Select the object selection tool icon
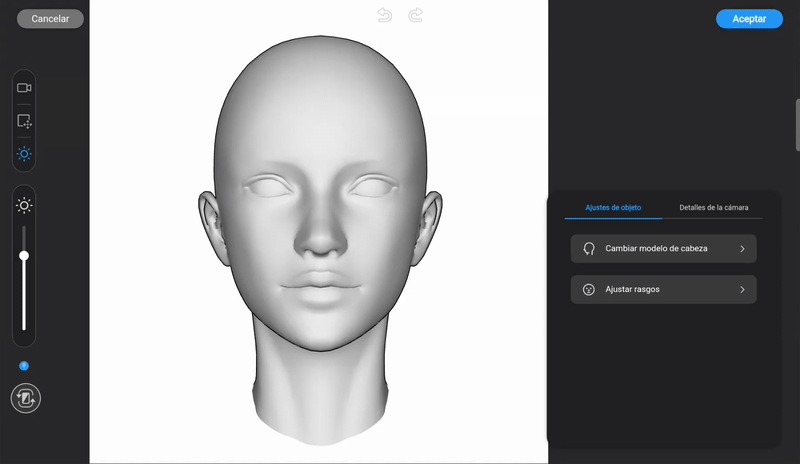Viewport: 800px width, 464px height. [x=24, y=121]
